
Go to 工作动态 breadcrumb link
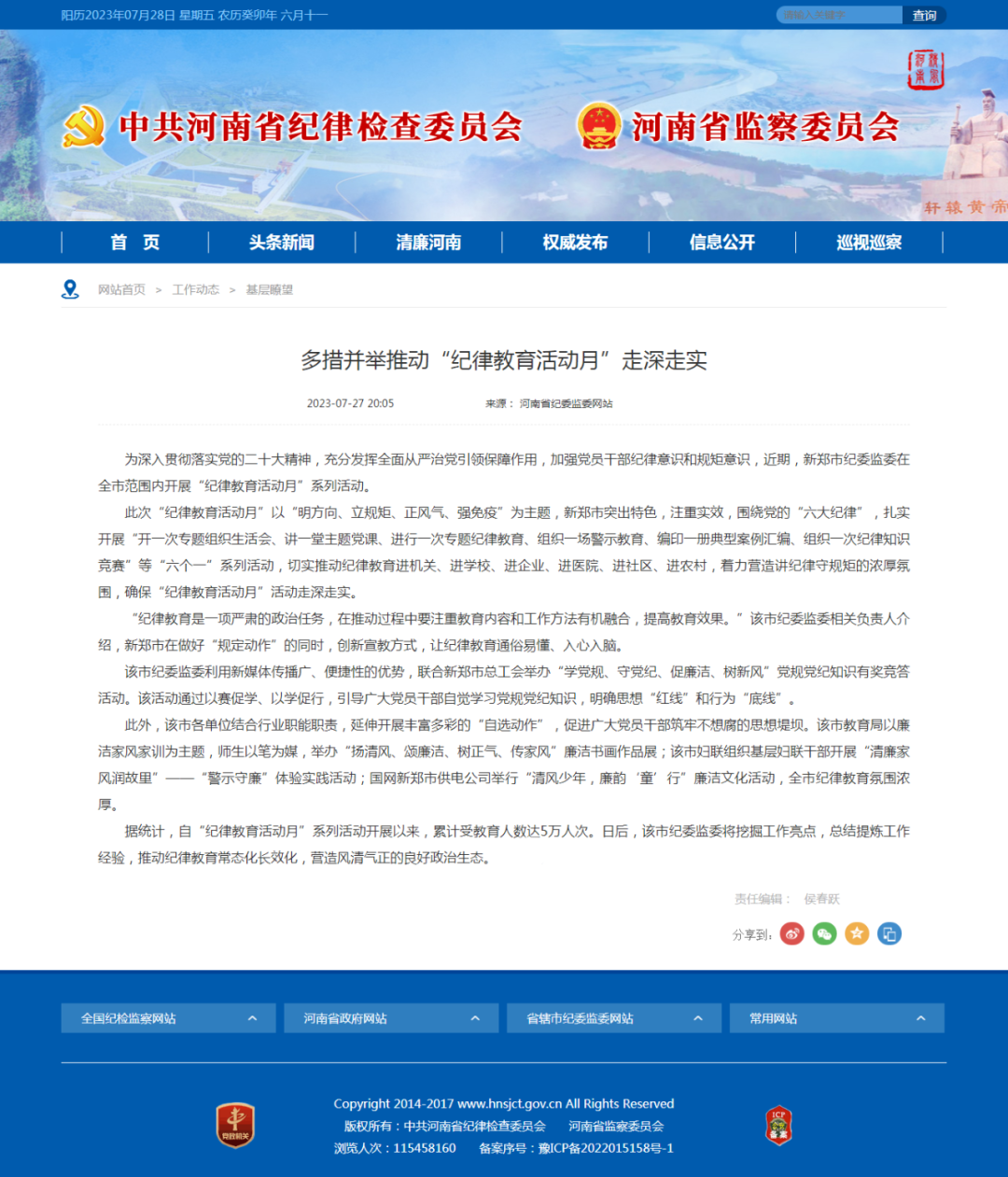[x=196, y=290]
